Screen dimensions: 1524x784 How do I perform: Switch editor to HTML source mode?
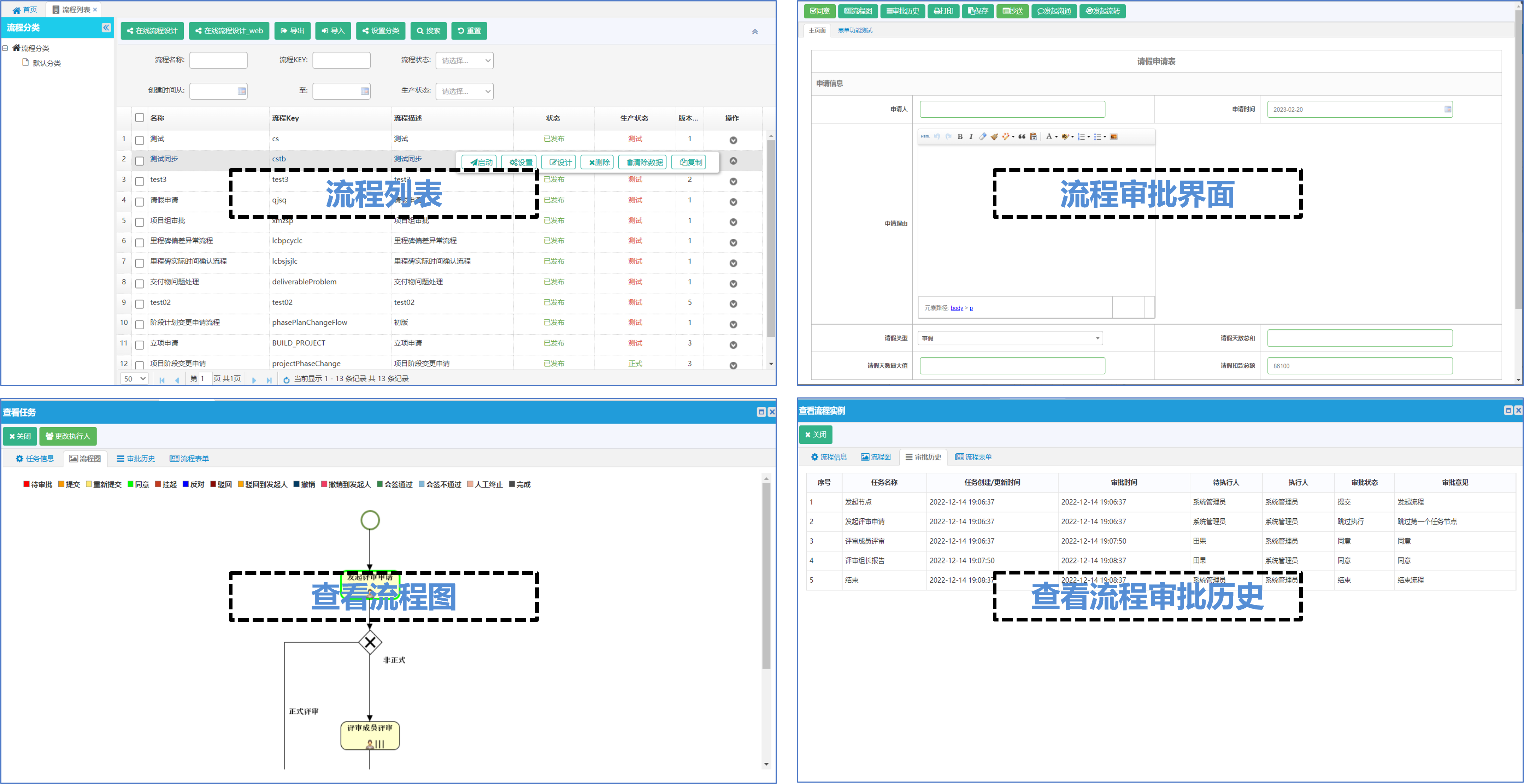coord(925,137)
